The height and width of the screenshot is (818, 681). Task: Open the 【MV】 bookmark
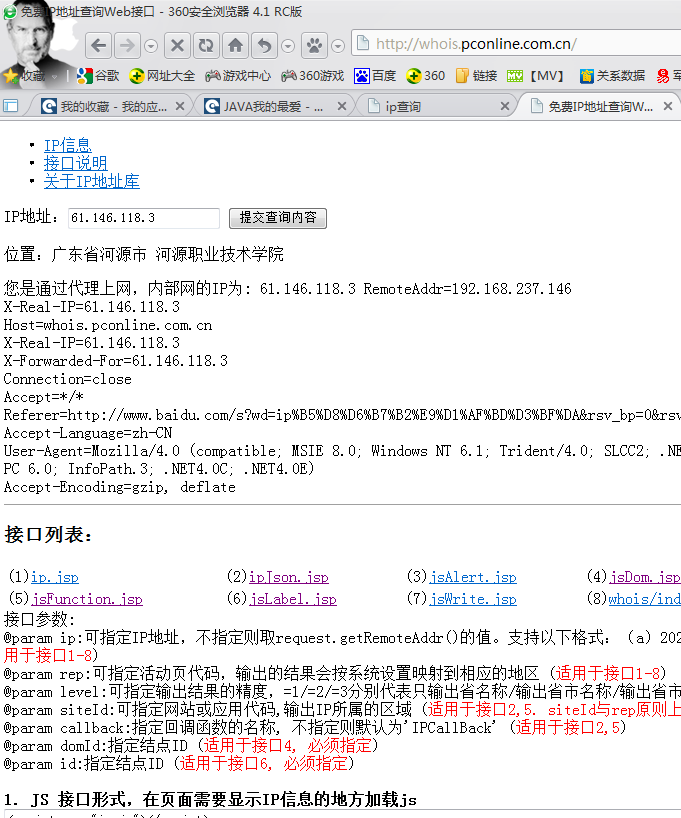pos(537,76)
